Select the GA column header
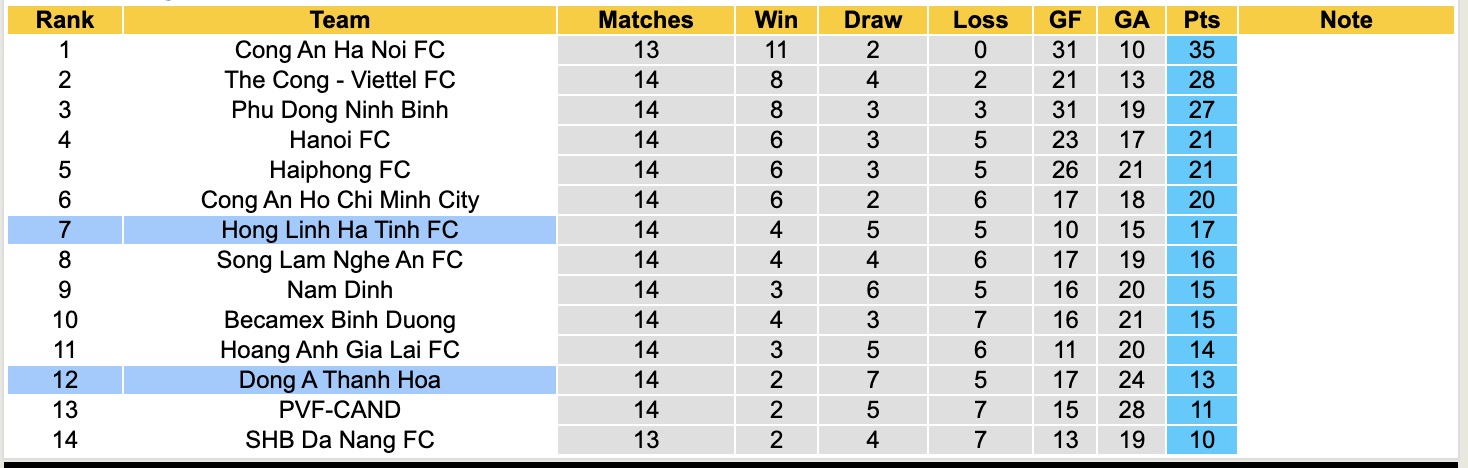Viewport: 1468px width, 468px height. (1131, 20)
